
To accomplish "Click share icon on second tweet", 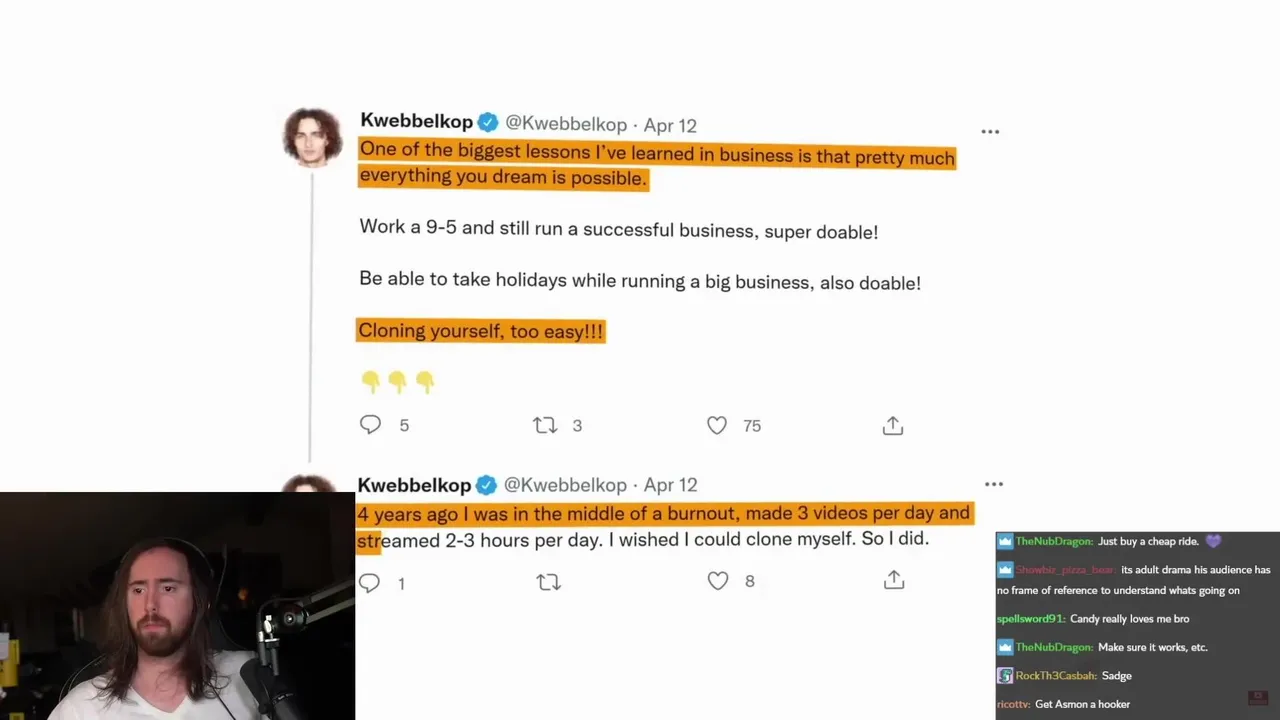I will (894, 581).
